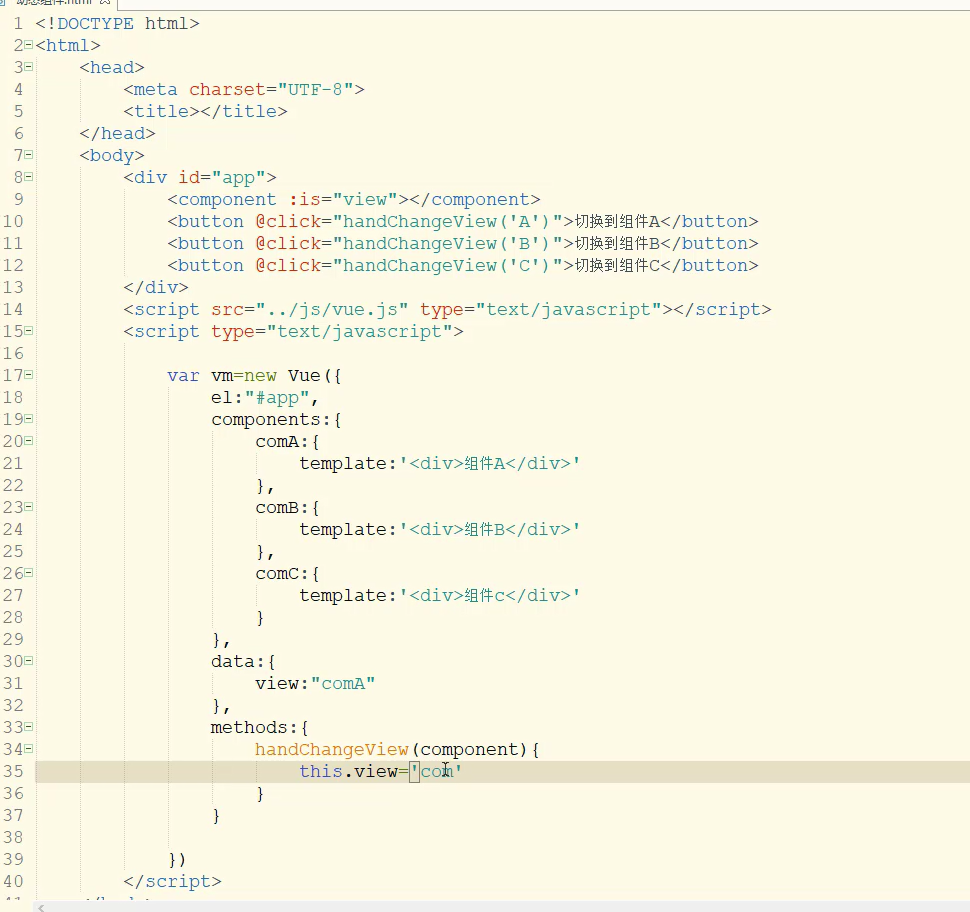Image resolution: width=970 pixels, height=912 pixels.
Task: Fold the handChangeView function on line 34
Action: [28, 749]
